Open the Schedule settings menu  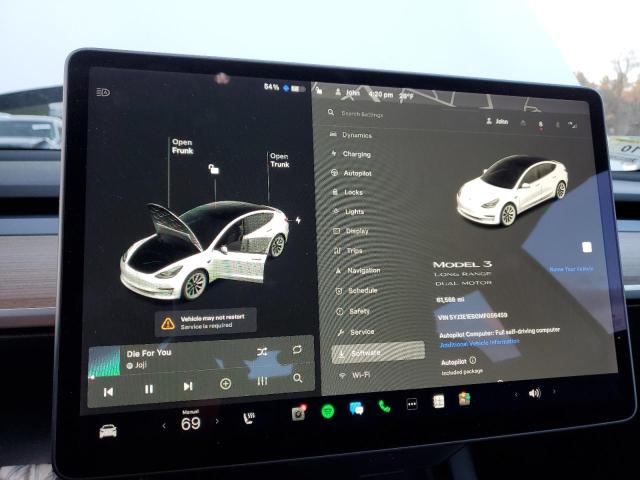tap(356, 291)
